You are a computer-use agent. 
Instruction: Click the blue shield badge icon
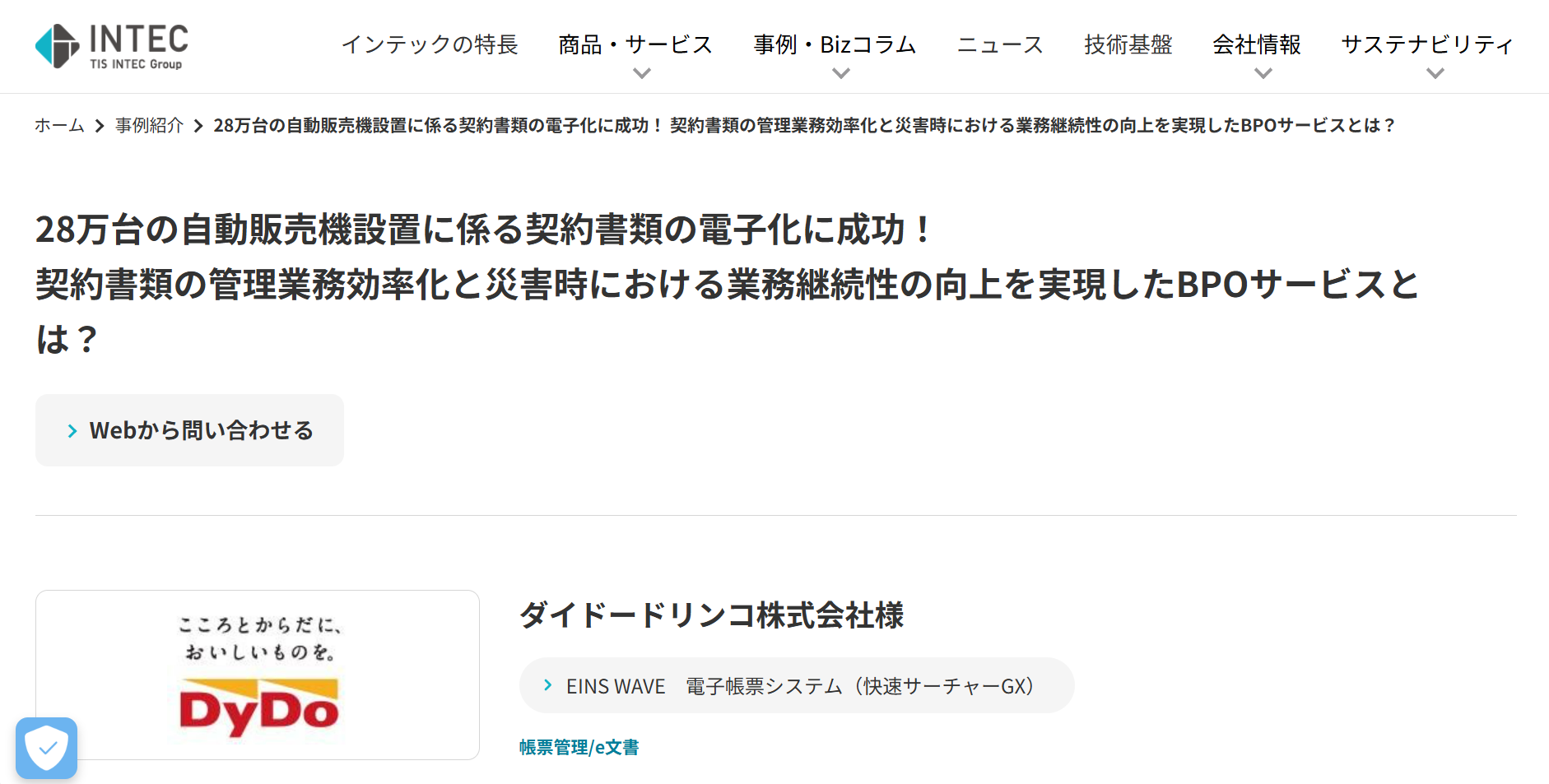(47, 748)
